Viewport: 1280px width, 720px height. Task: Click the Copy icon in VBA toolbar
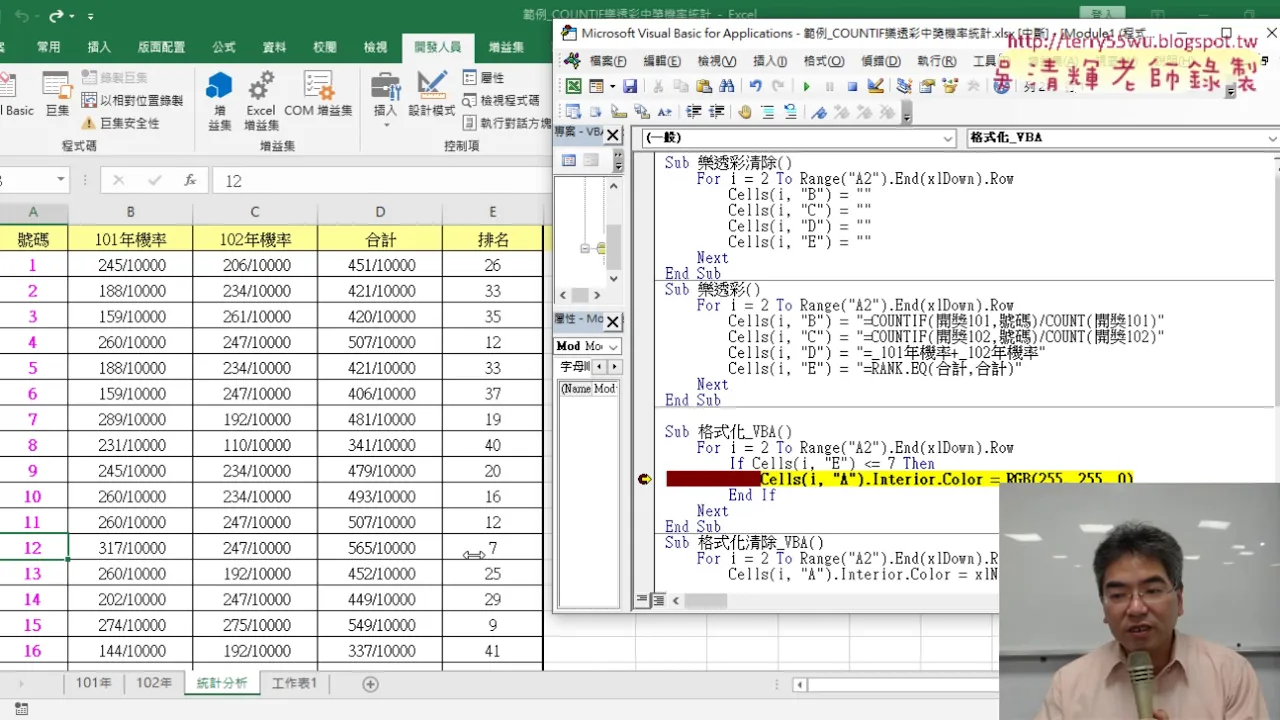click(681, 86)
